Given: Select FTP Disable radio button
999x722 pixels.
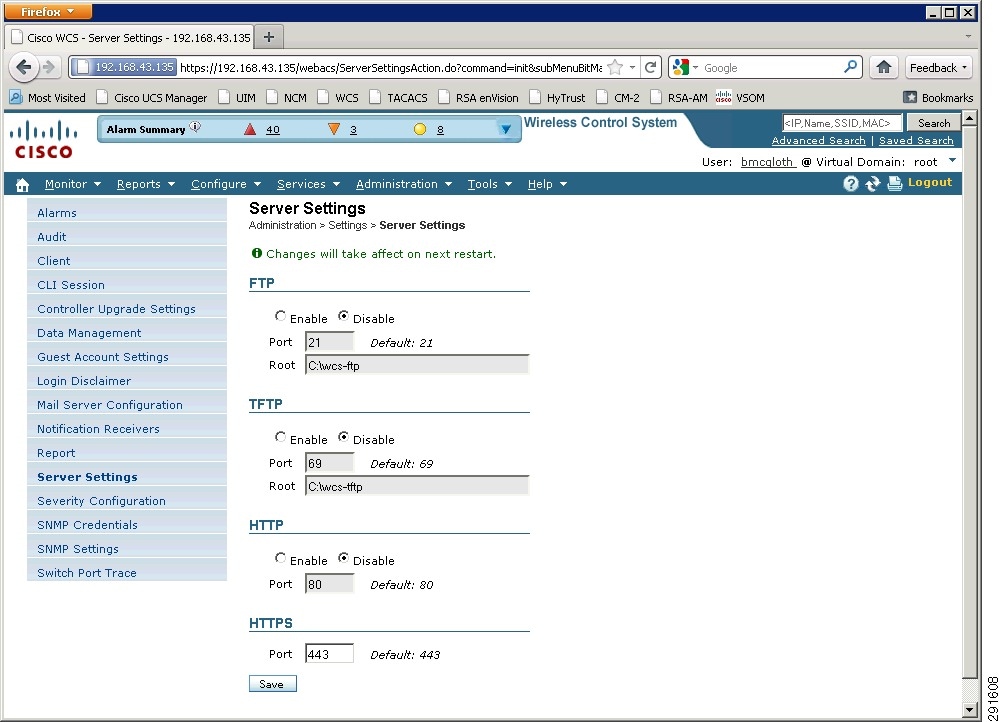Looking at the screenshot, I should tap(343, 315).
